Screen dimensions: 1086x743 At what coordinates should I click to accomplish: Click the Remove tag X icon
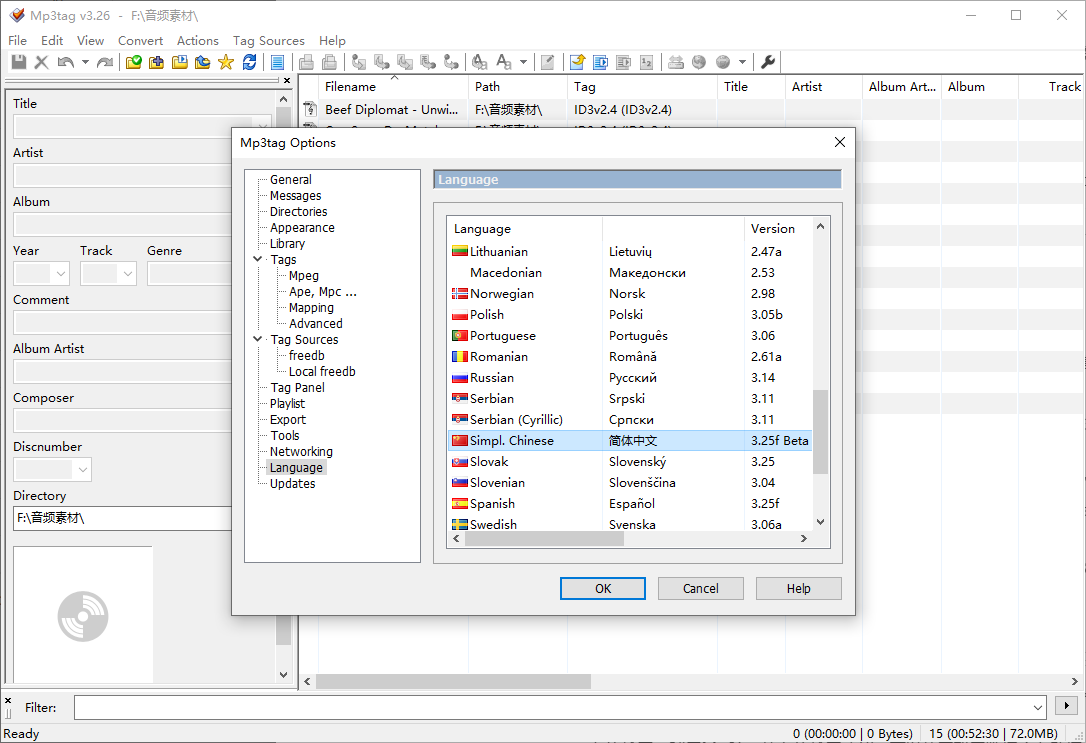[41, 62]
